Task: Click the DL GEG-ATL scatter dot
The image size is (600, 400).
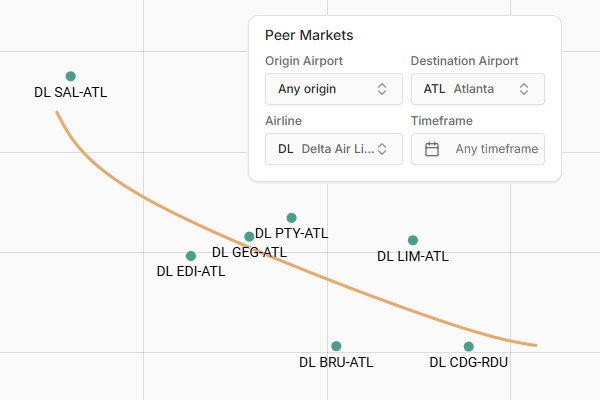Action: (x=249, y=237)
